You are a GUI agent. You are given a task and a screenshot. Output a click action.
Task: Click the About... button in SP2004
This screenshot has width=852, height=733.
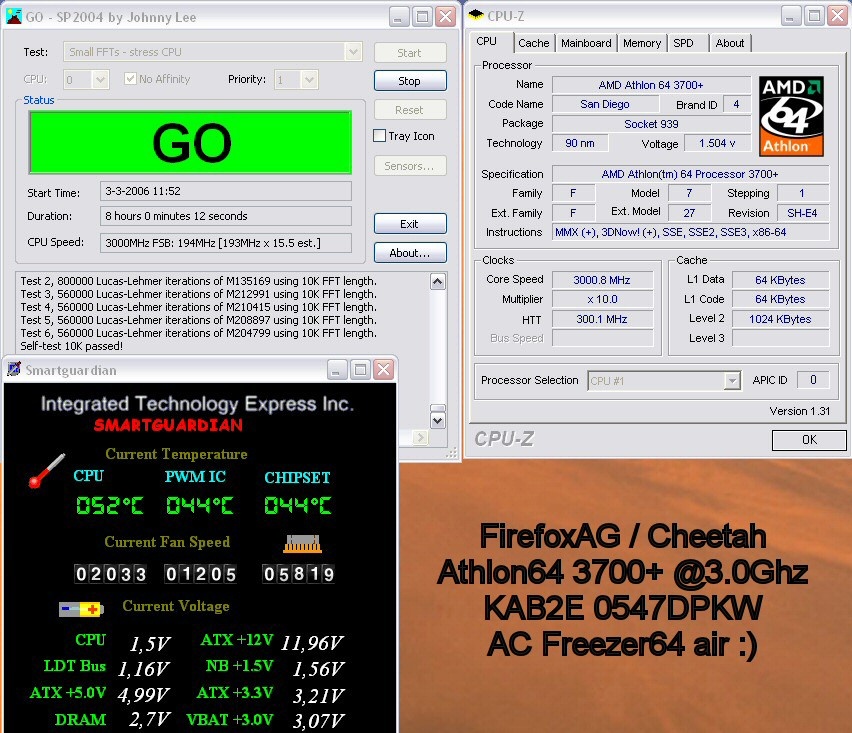coord(410,253)
